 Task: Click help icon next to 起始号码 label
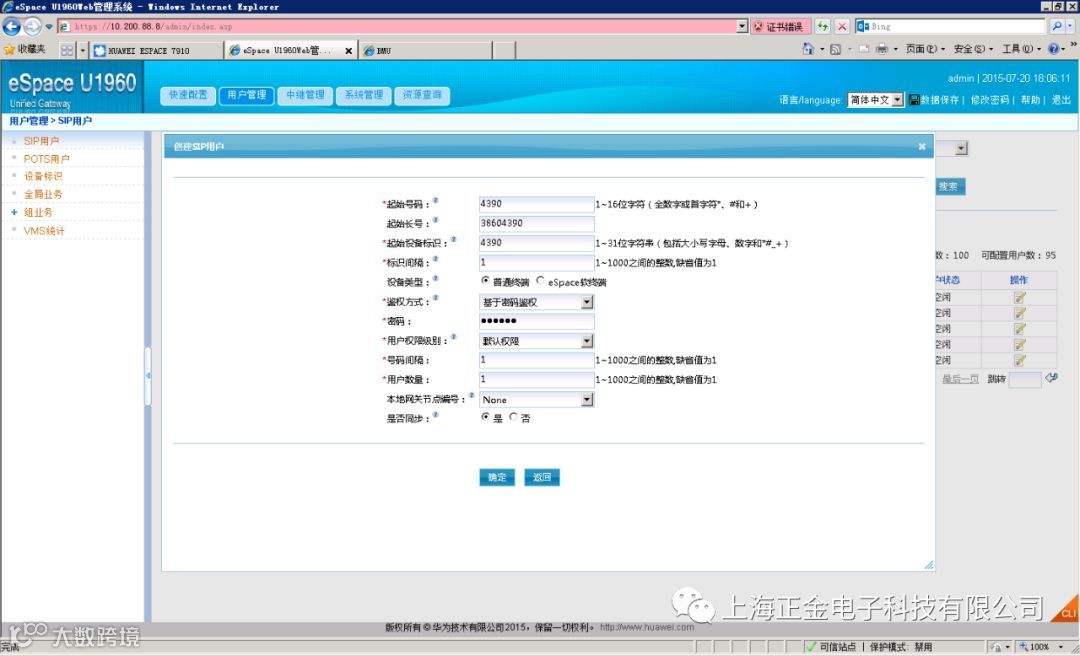coord(435,201)
